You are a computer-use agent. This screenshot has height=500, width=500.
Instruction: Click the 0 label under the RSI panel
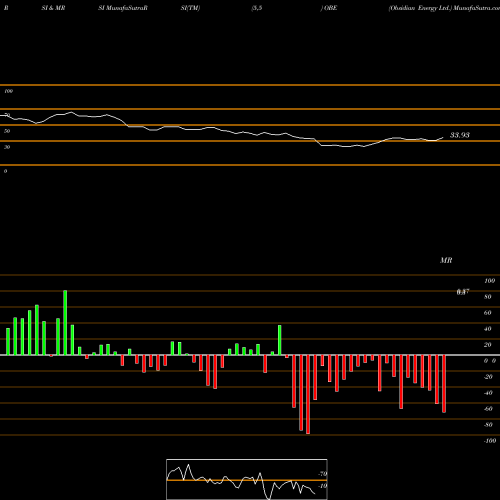point(5,171)
